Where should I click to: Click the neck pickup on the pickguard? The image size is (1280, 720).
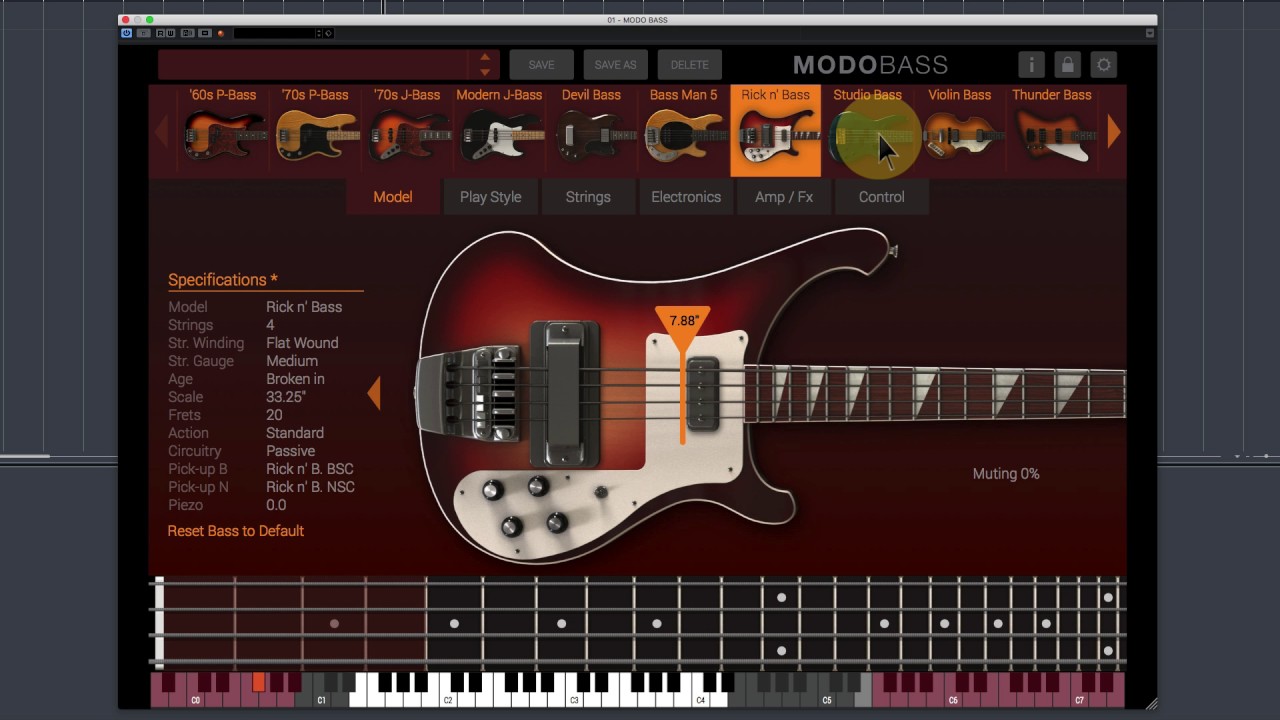(703, 393)
